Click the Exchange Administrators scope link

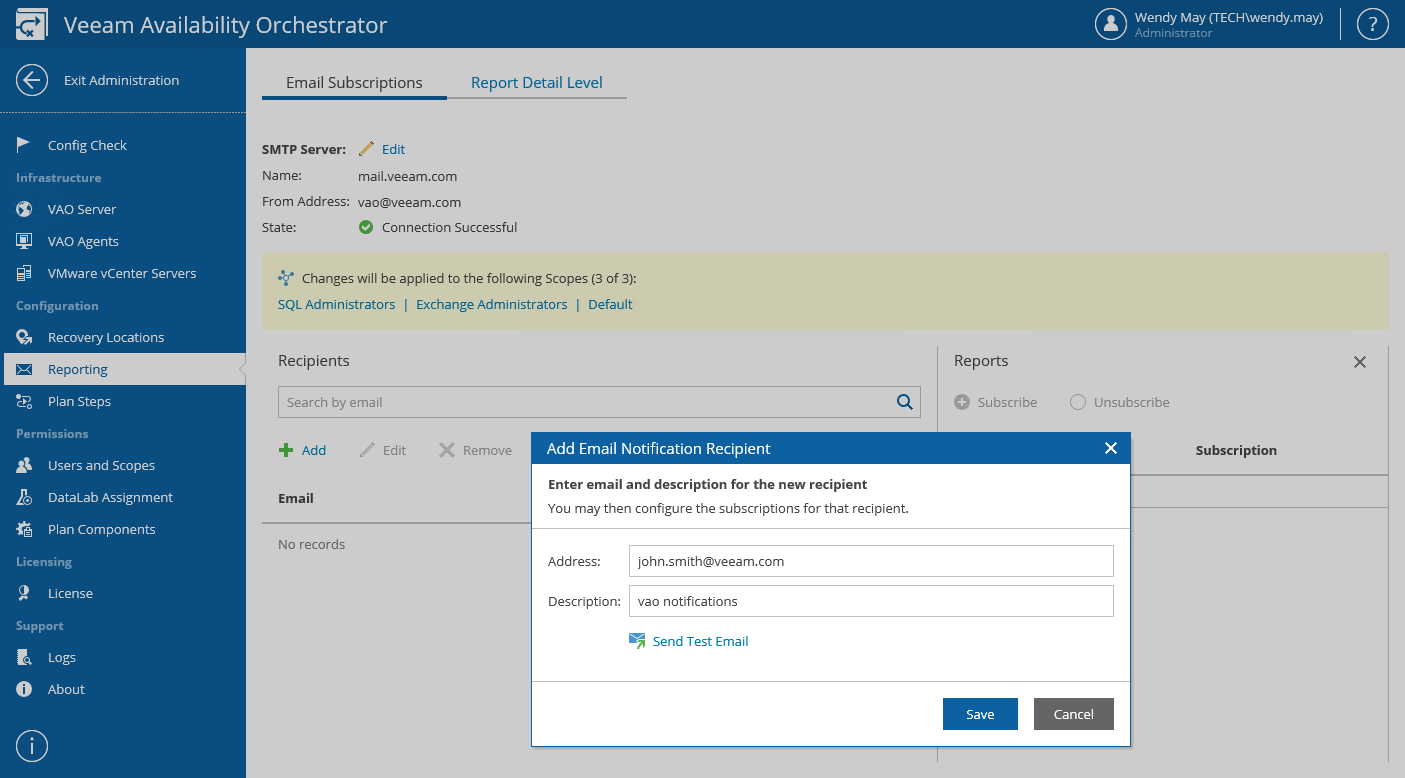coord(491,304)
